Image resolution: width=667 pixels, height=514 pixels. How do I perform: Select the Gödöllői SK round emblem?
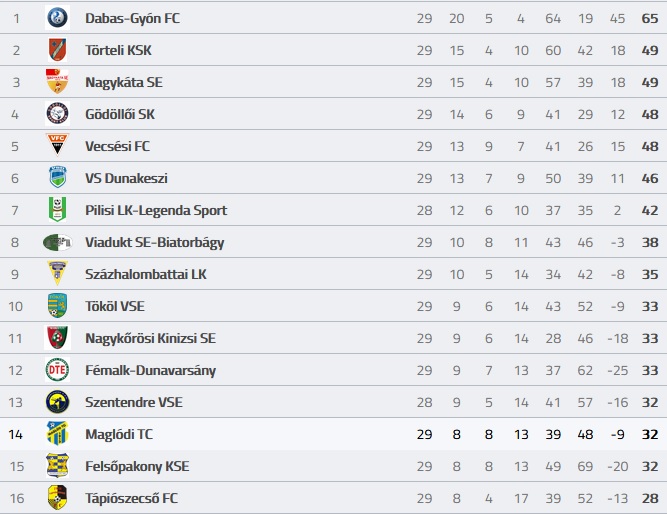(x=57, y=114)
